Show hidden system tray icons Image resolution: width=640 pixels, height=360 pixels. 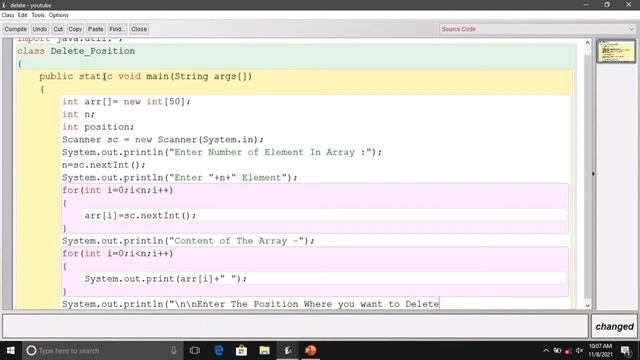pos(546,351)
